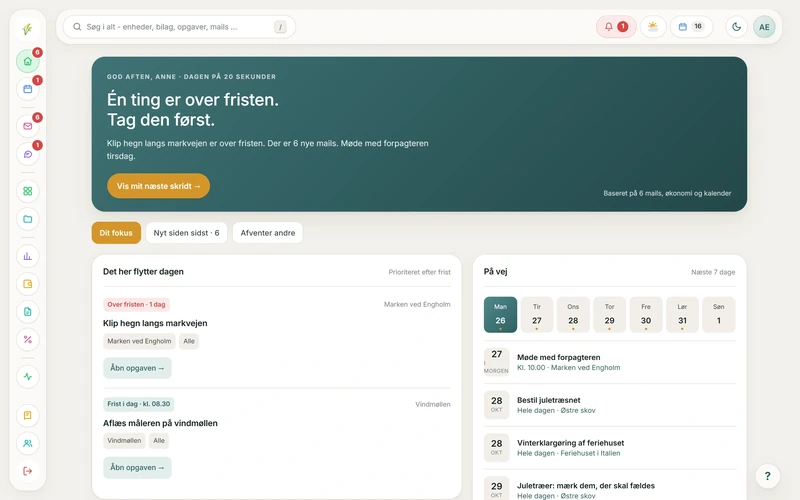
Task: Click task title 'Klip hegn langs markvejen'
Action: click(x=155, y=323)
